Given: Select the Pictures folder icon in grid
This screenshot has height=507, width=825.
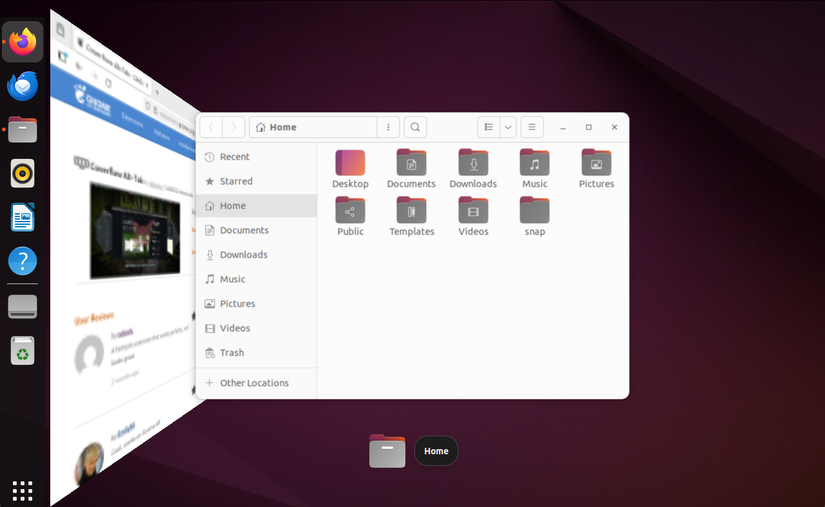Looking at the screenshot, I should (596, 163).
